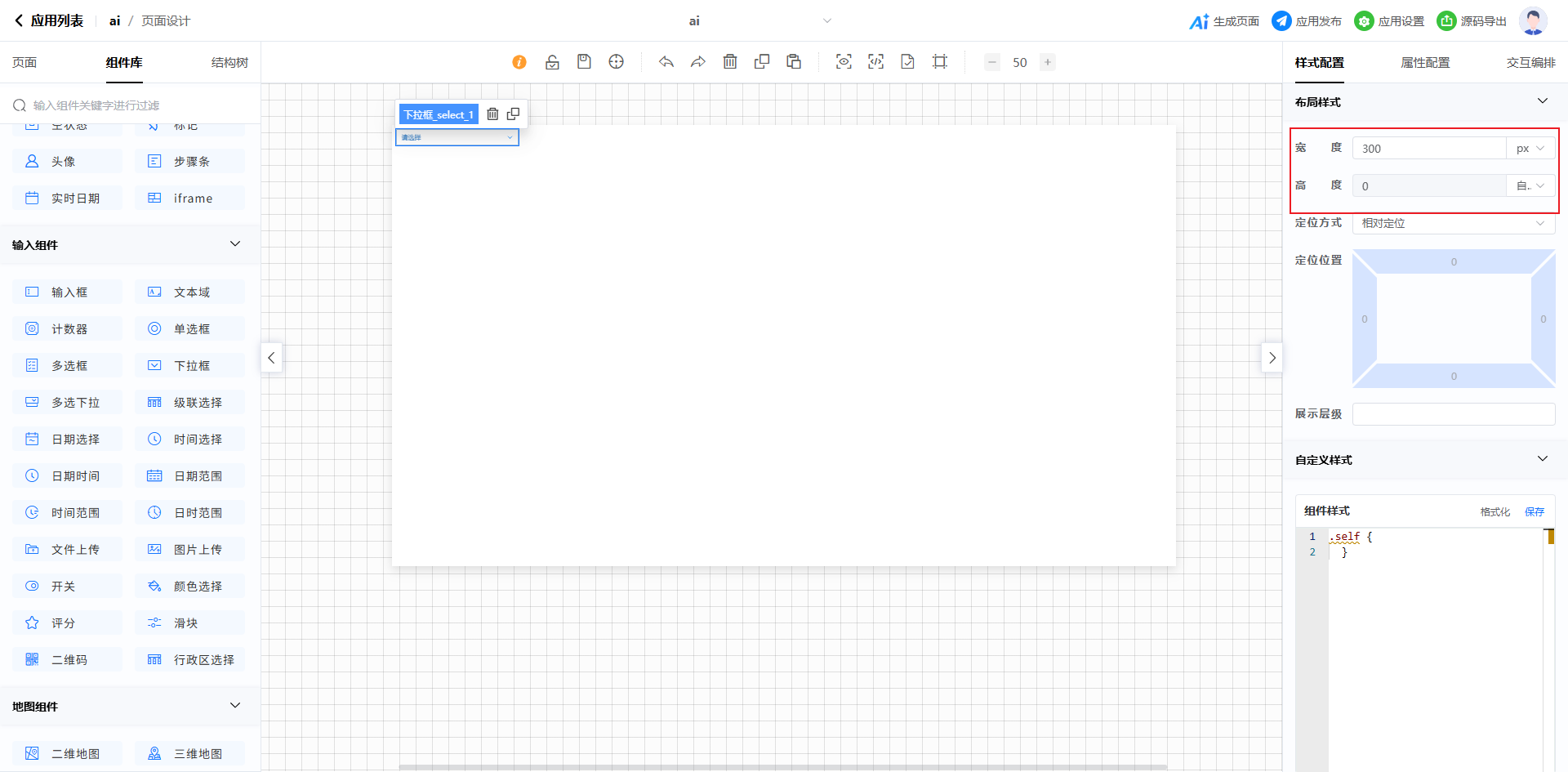Click 保存 in the 组件样式 panel
The height and width of the screenshot is (772, 1568).
click(1535, 511)
